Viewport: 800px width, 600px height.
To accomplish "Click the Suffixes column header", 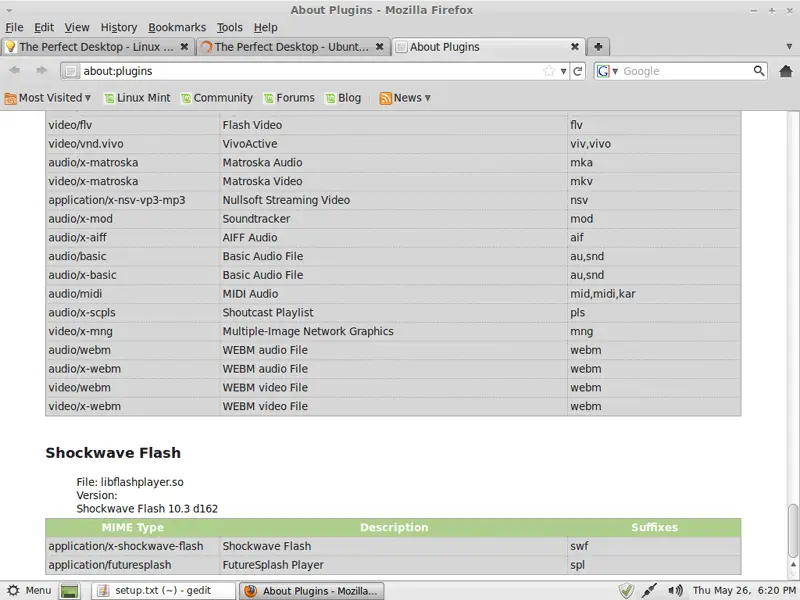I will (x=654, y=528).
